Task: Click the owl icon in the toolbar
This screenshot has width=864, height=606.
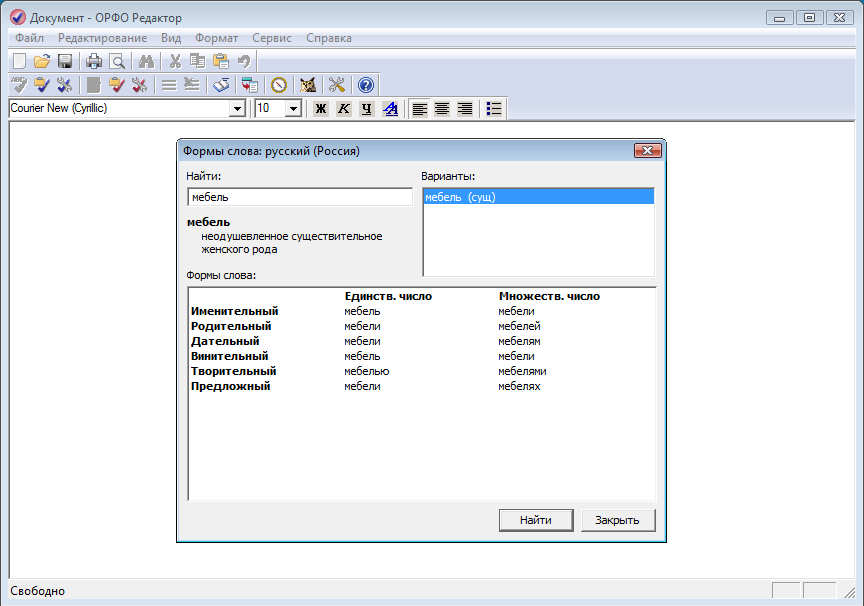Action: 307,85
